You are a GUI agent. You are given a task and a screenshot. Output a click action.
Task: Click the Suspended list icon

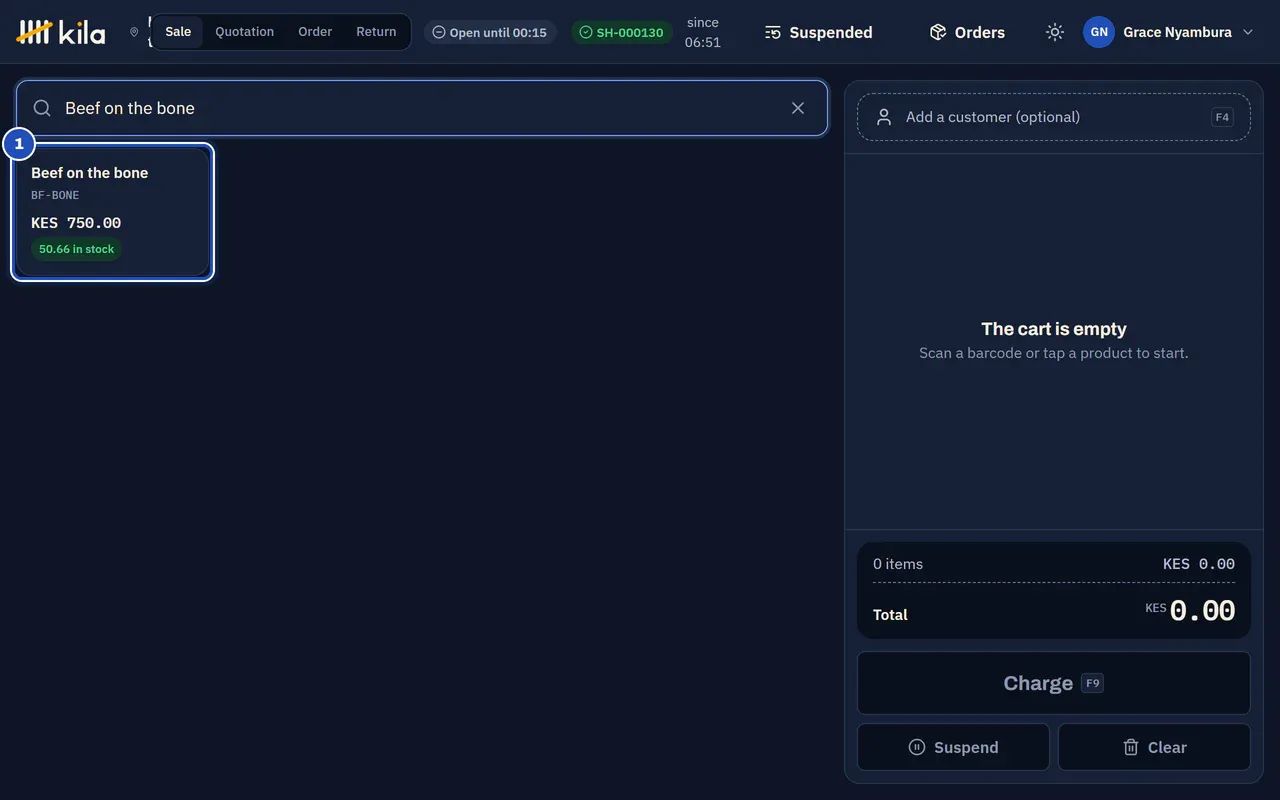773,32
